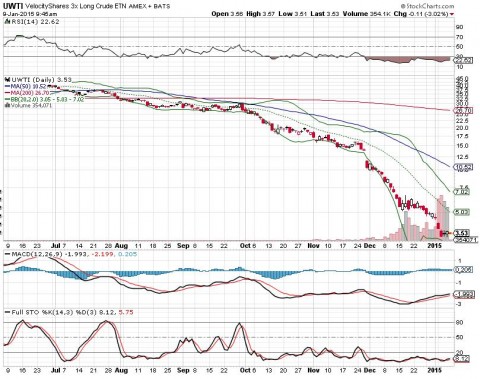Click the 80 label on the stochastic axis
Image resolution: width=480 pixels, height=379 pixels.
(x=460, y=322)
